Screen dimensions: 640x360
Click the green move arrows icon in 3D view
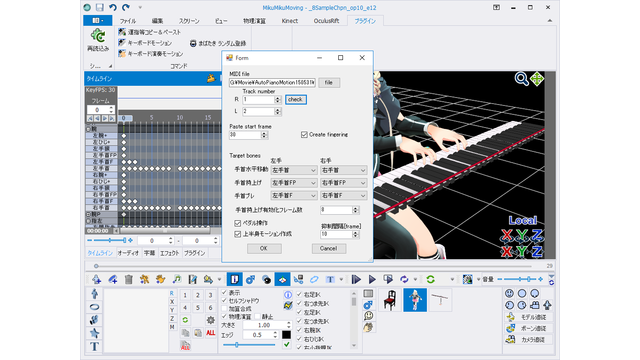coord(537,78)
